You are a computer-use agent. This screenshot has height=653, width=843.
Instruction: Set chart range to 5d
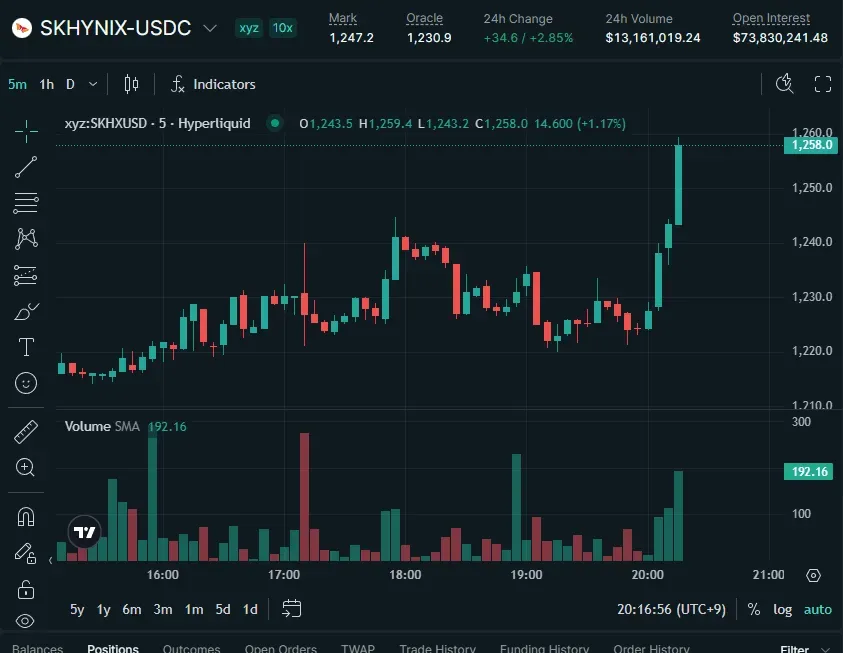coord(223,609)
